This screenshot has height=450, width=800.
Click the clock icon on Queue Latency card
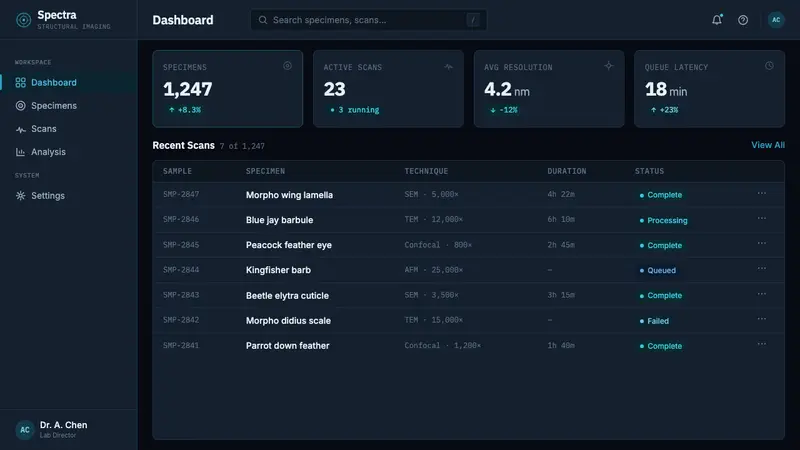[769, 66]
